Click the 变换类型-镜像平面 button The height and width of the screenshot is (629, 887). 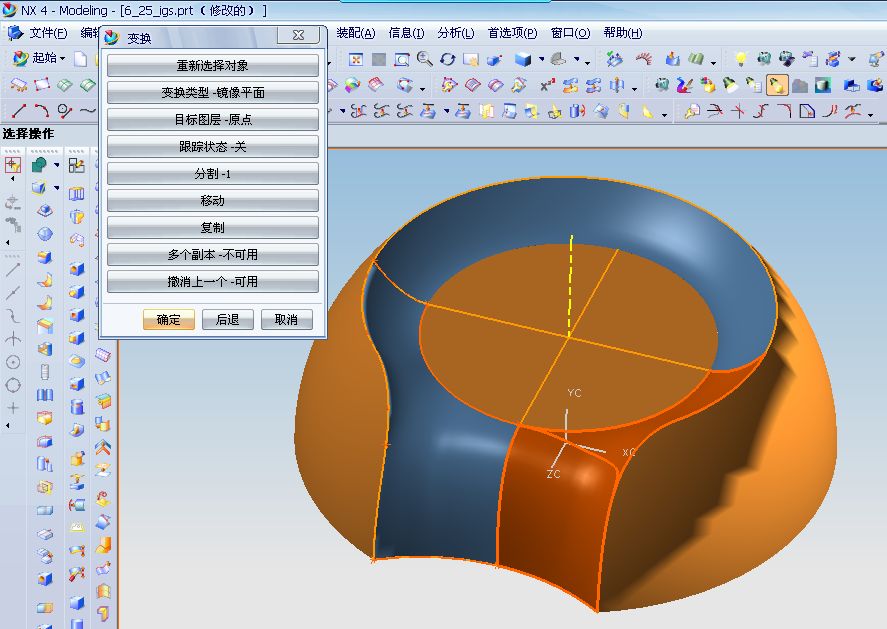click(x=213, y=92)
